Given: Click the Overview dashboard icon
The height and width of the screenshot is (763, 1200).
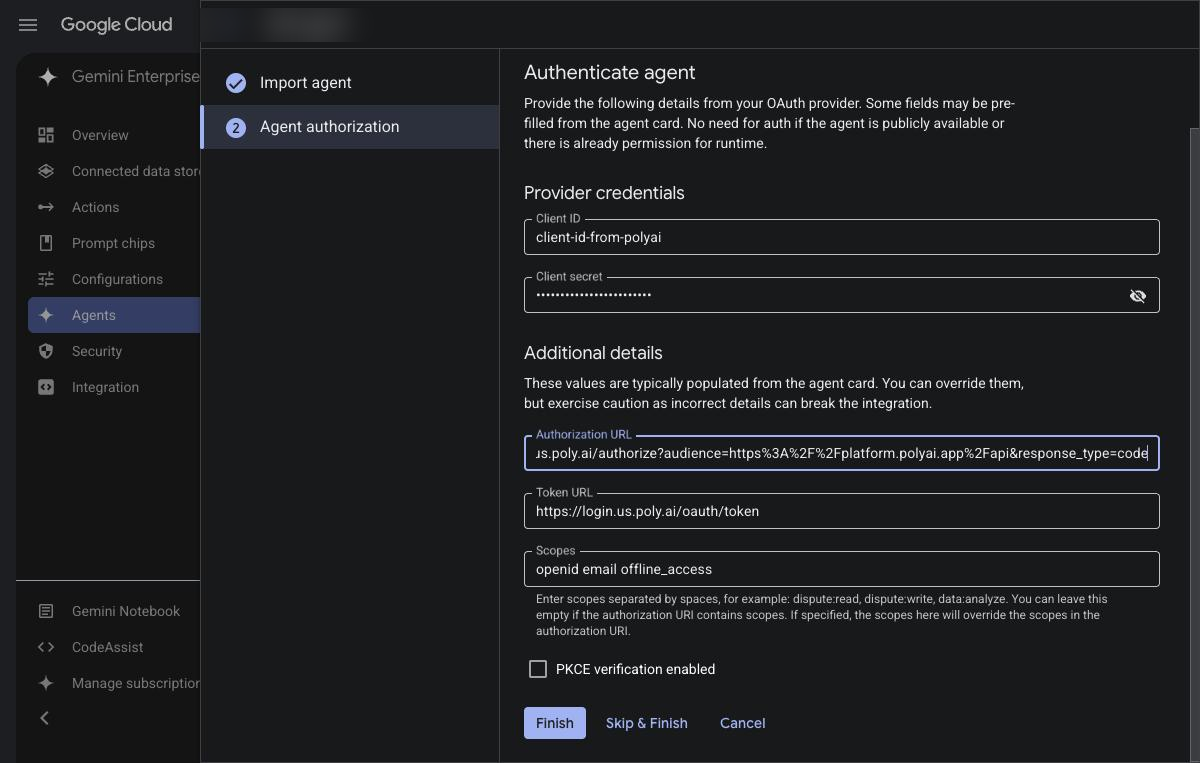Looking at the screenshot, I should [46, 135].
